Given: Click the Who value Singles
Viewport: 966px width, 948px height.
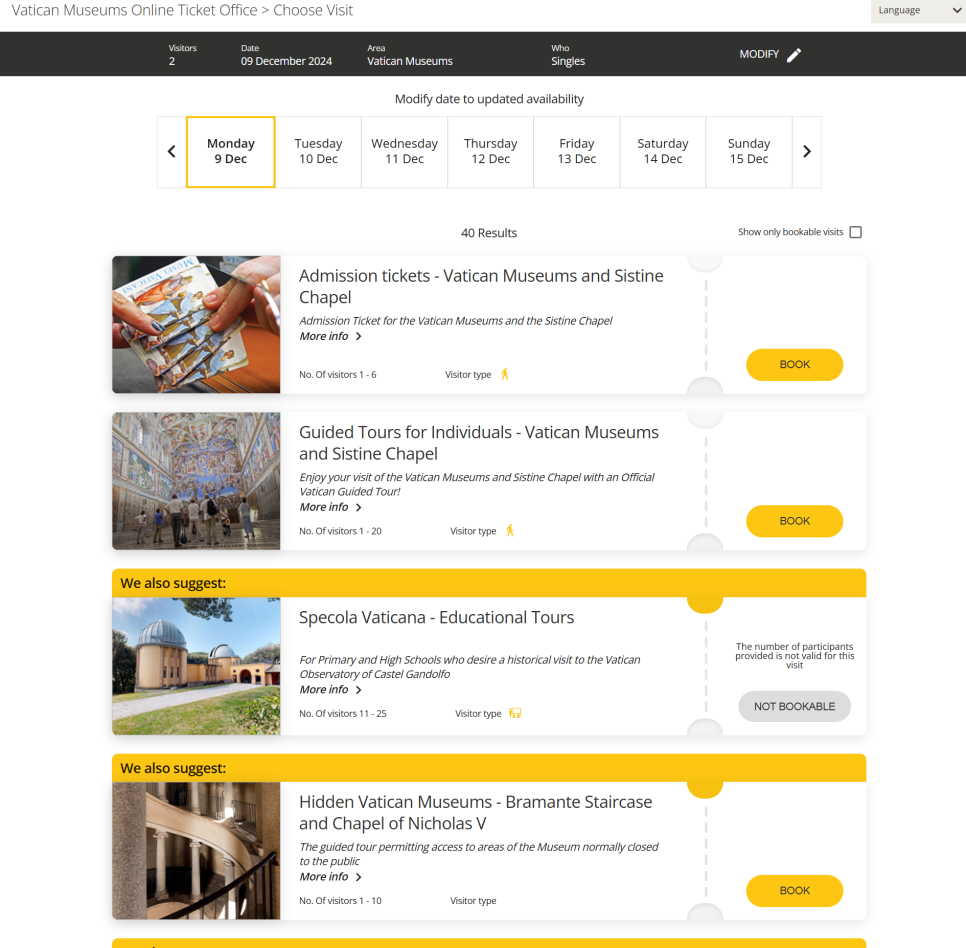Looking at the screenshot, I should pos(568,61).
